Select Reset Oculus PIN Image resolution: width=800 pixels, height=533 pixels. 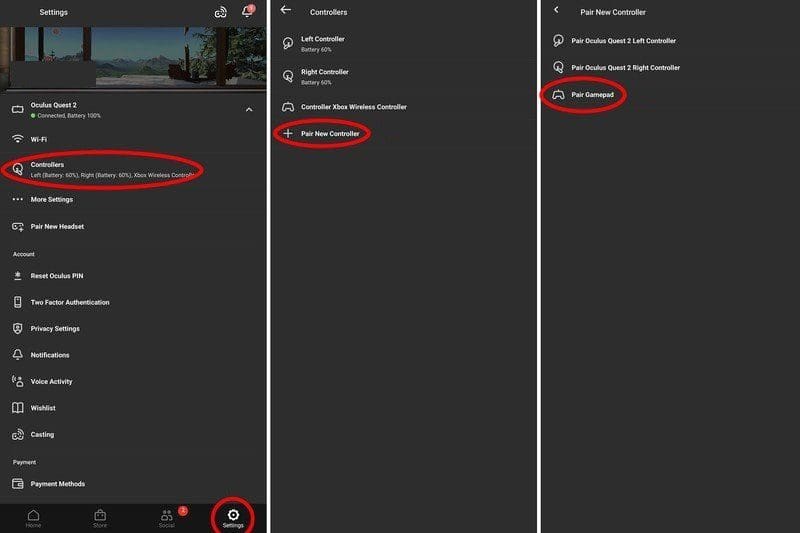pos(133,276)
